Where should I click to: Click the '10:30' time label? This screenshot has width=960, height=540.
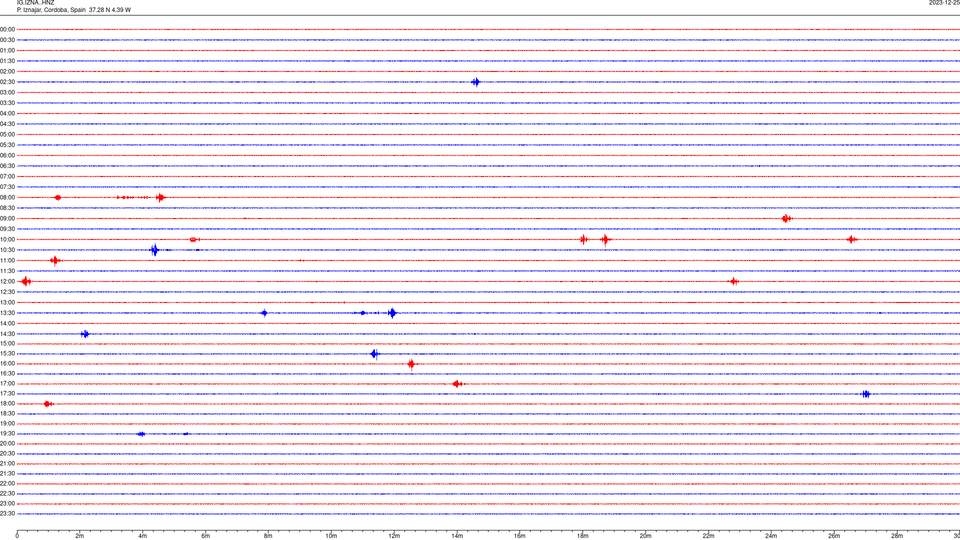[x=7, y=250]
